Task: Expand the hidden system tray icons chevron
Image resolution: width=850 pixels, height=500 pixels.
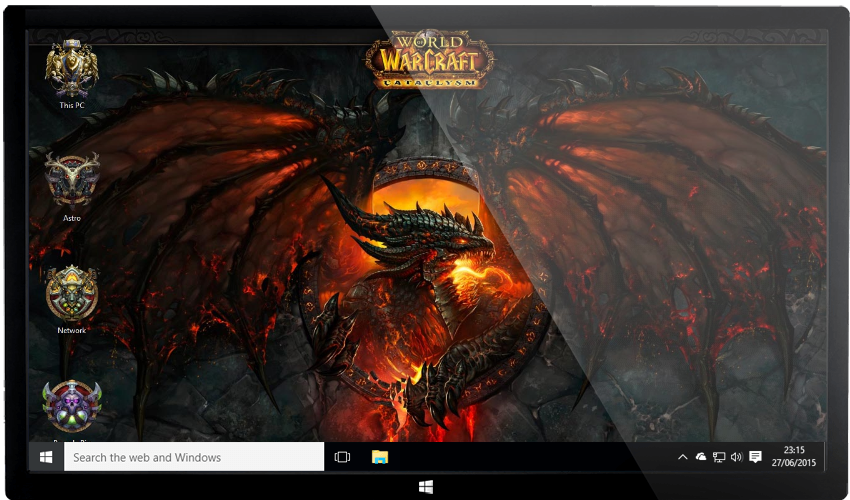Action: click(682, 457)
